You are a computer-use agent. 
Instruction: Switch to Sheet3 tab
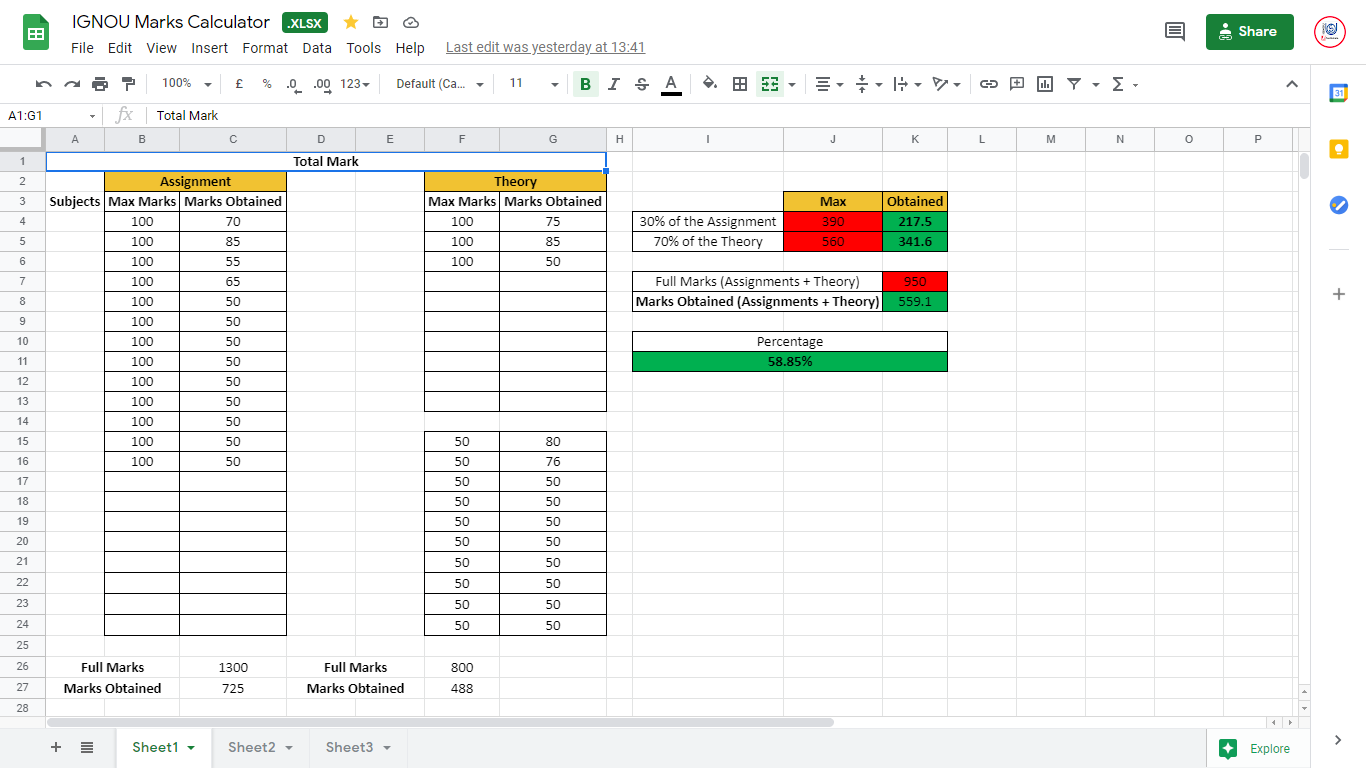pos(358,747)
